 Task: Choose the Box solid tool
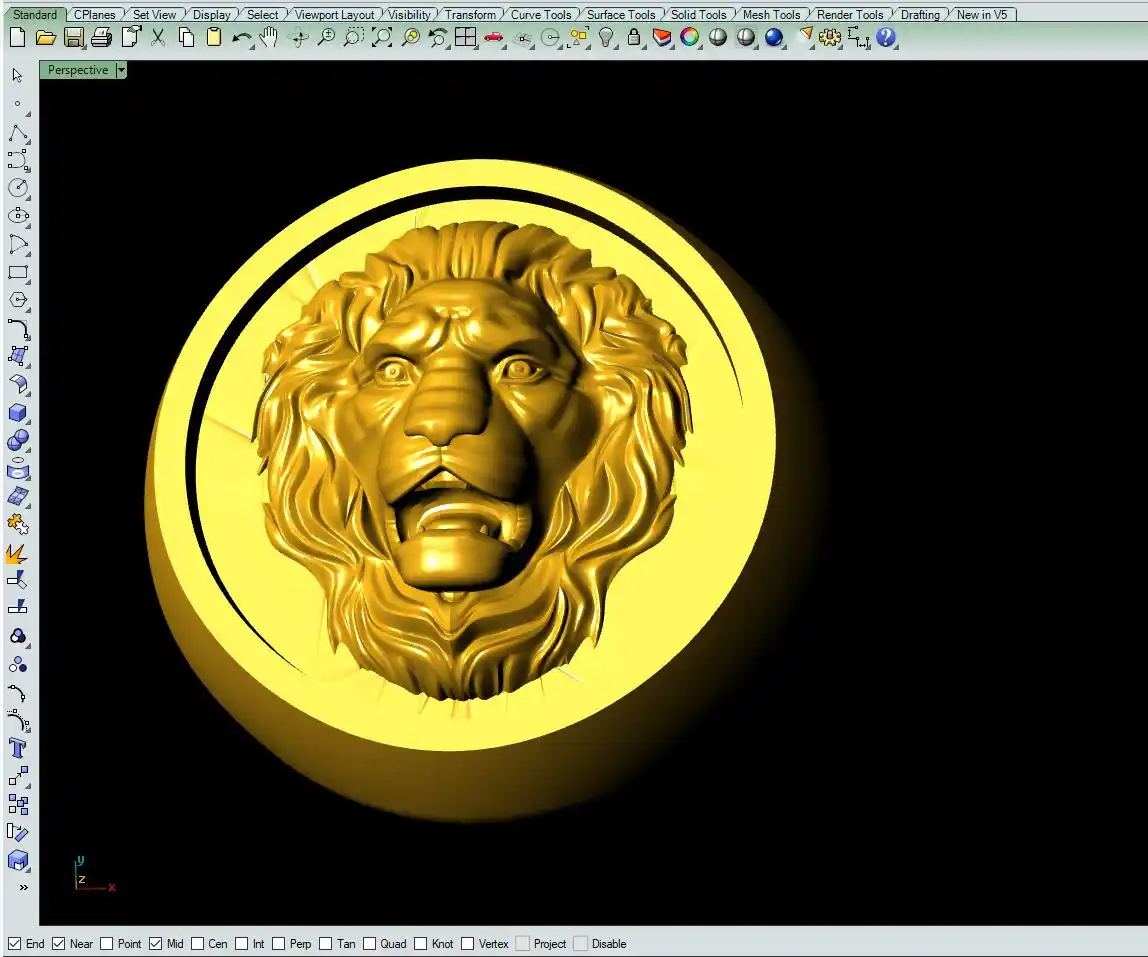pos(18,412)
